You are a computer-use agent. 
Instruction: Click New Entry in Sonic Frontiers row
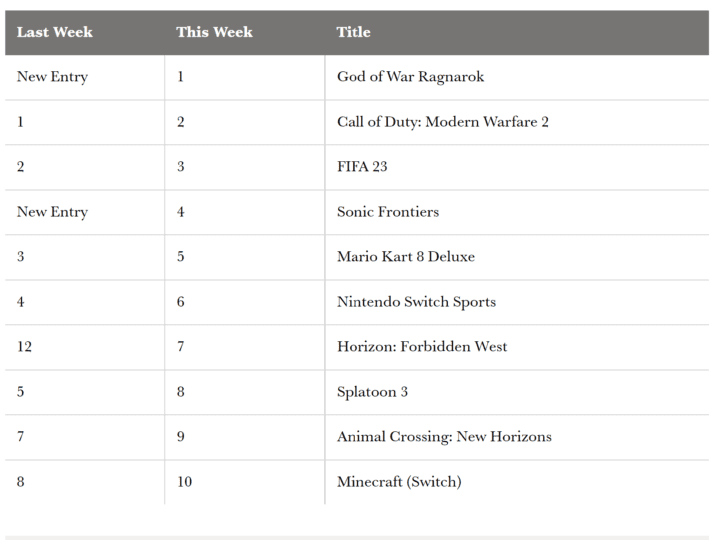point(52,212)
